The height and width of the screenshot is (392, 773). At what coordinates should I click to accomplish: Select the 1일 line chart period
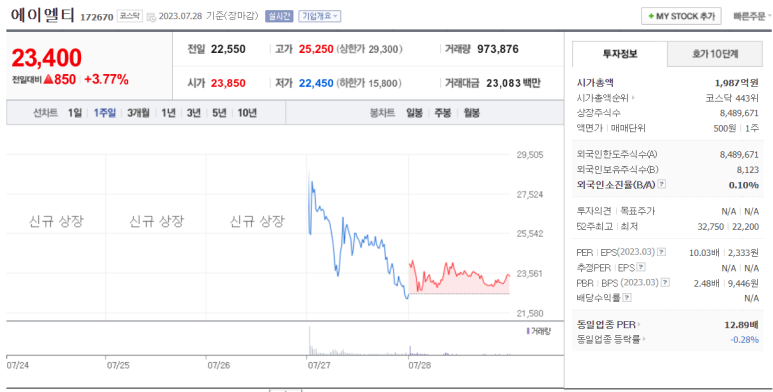pos(75,113)
